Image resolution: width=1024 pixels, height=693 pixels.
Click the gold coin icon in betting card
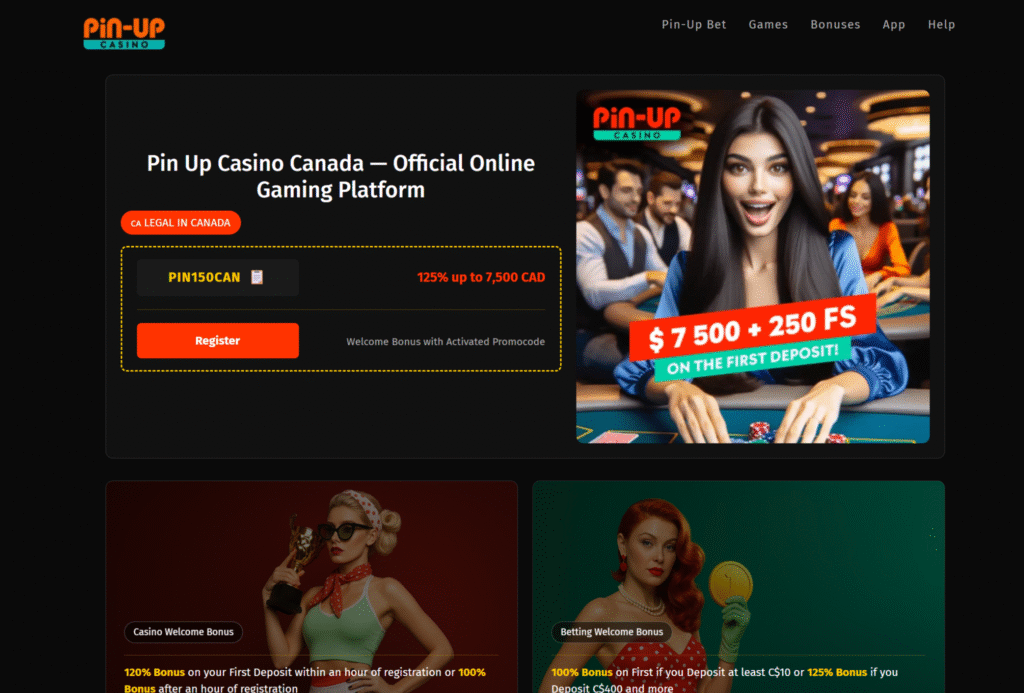point(730,583)
